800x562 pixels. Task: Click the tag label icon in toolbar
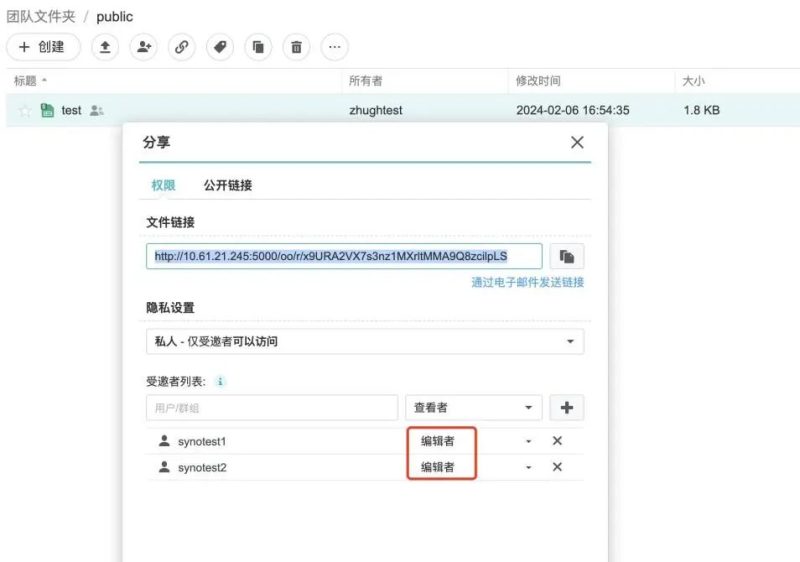(220, 47)
